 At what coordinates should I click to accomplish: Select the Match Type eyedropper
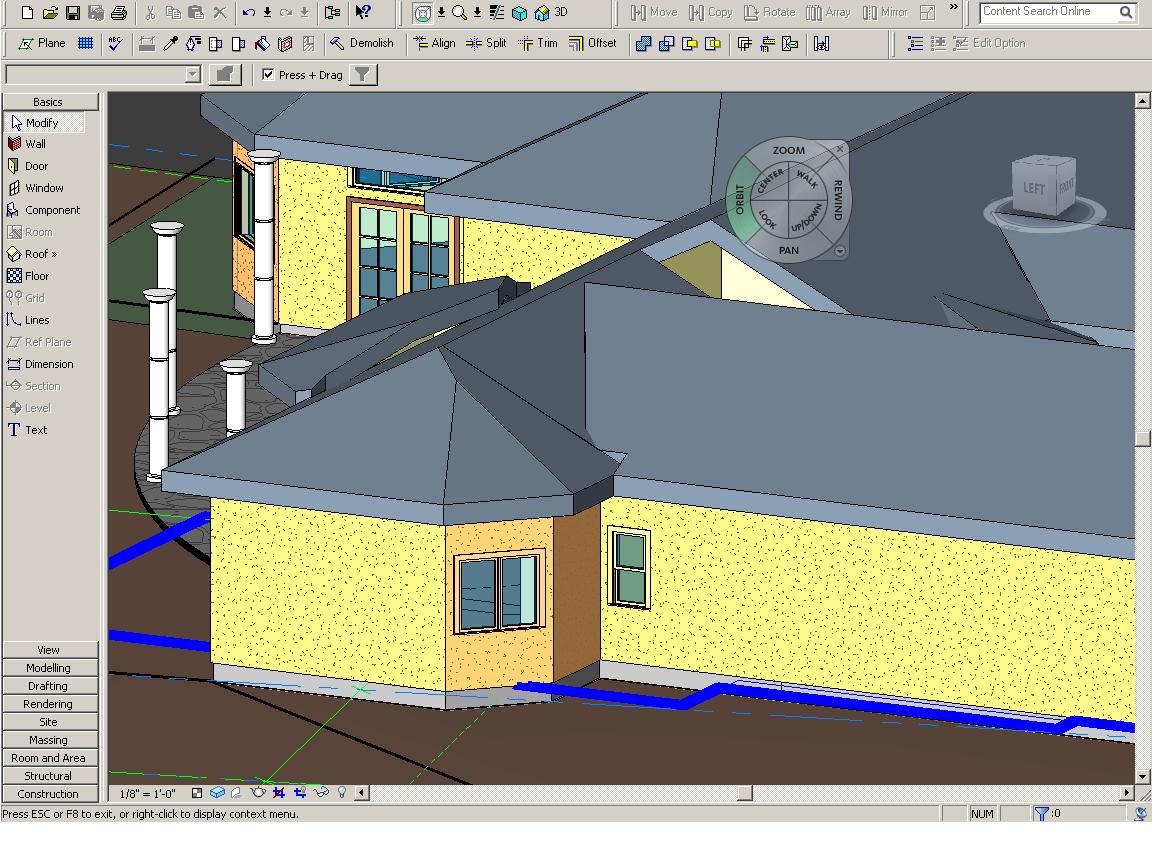coord(170,43)
